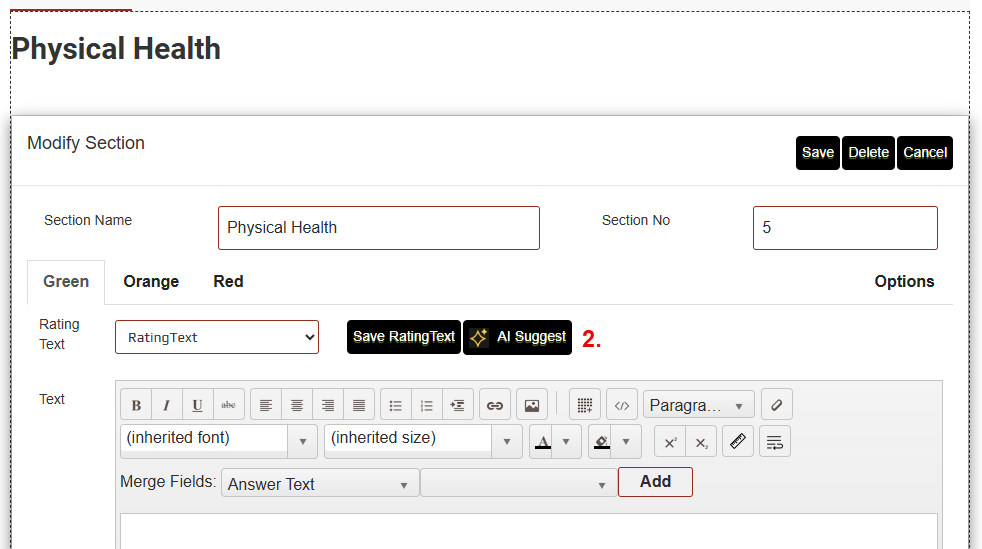Open the Answer Text merge fields dropdown

click(320, 484)
